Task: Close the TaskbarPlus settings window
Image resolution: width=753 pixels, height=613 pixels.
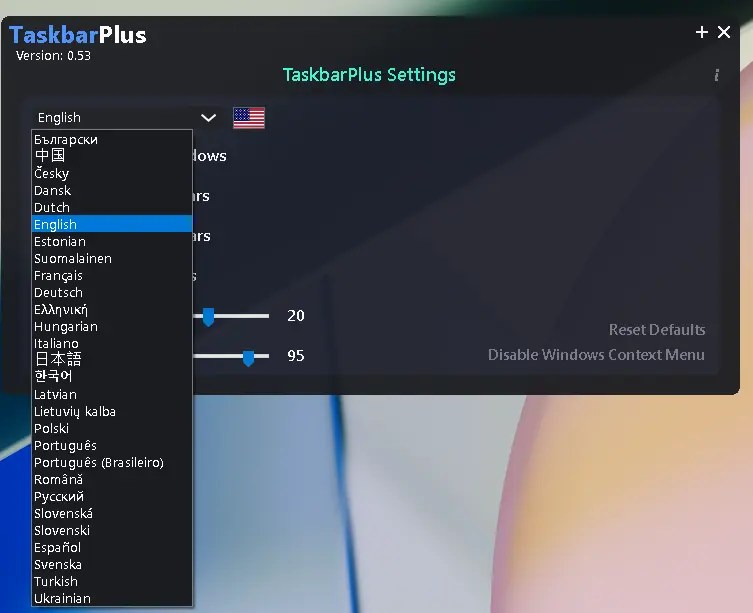Action: click(x=724, y=32)
